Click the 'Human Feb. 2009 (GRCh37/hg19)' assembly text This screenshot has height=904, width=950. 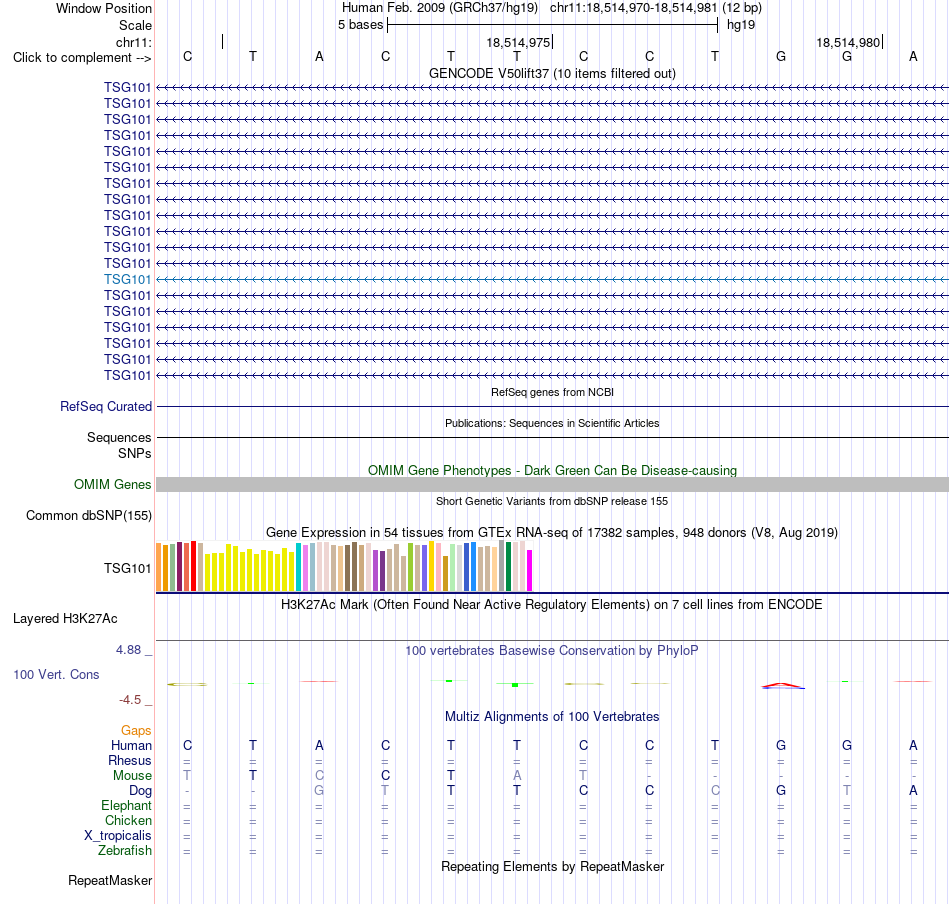click(x=440, y=8)
